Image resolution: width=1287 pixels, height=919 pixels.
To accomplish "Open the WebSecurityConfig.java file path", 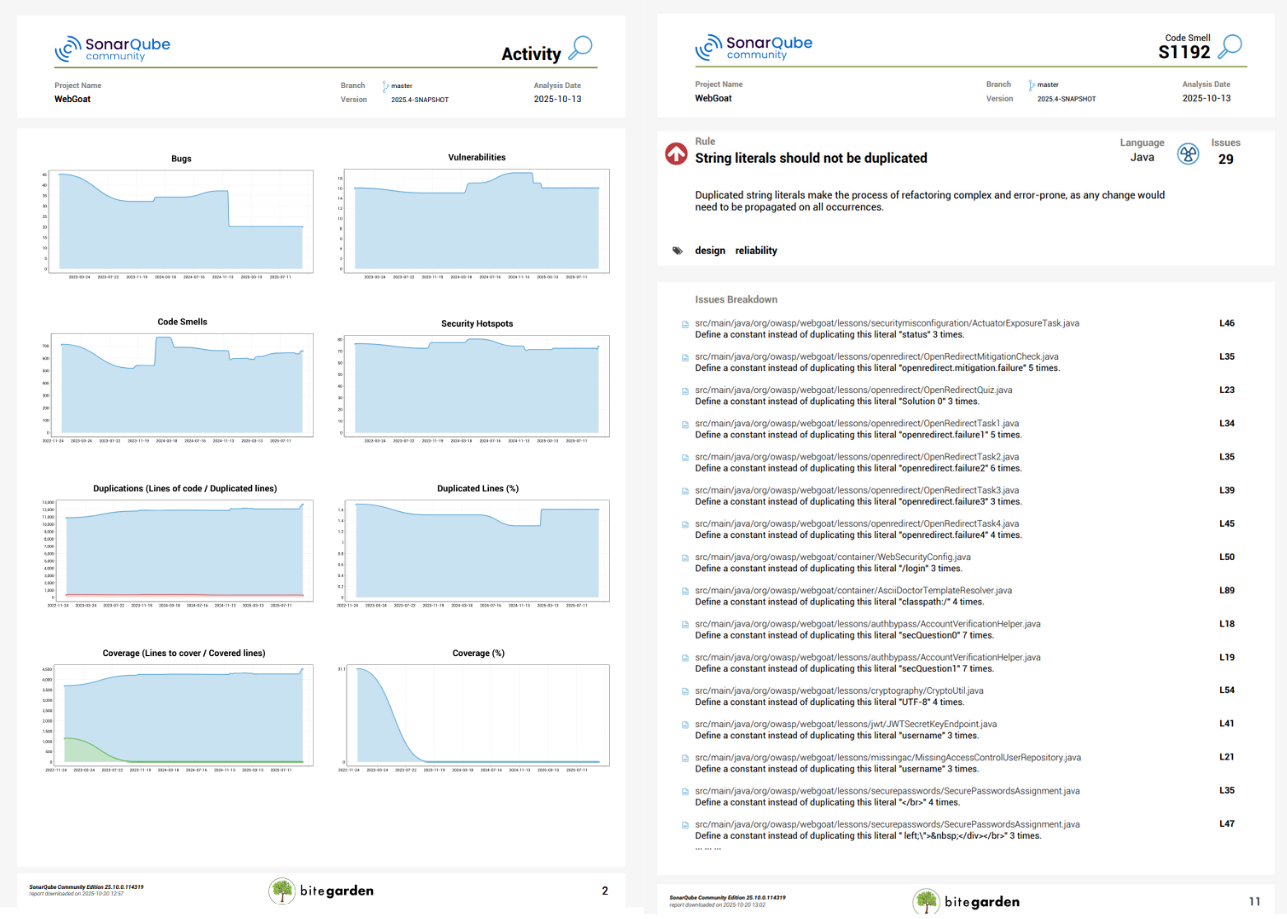I will 833,557.
